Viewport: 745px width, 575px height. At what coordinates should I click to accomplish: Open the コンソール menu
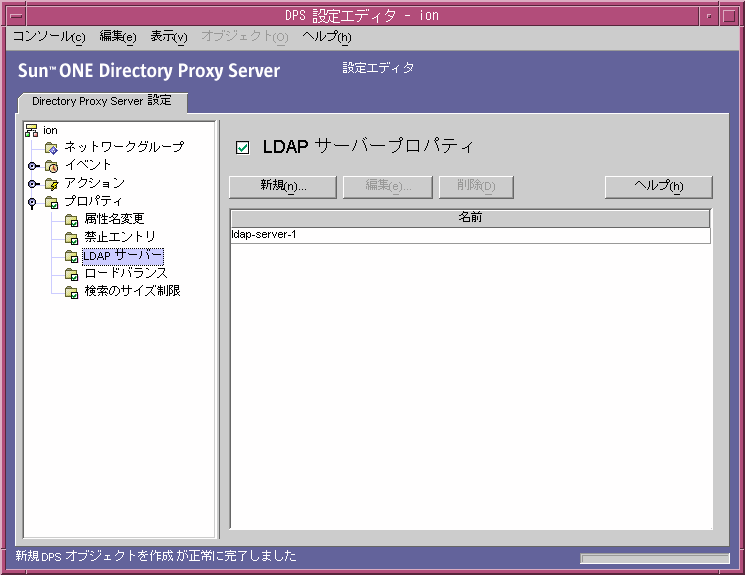[x=48, y=37]
